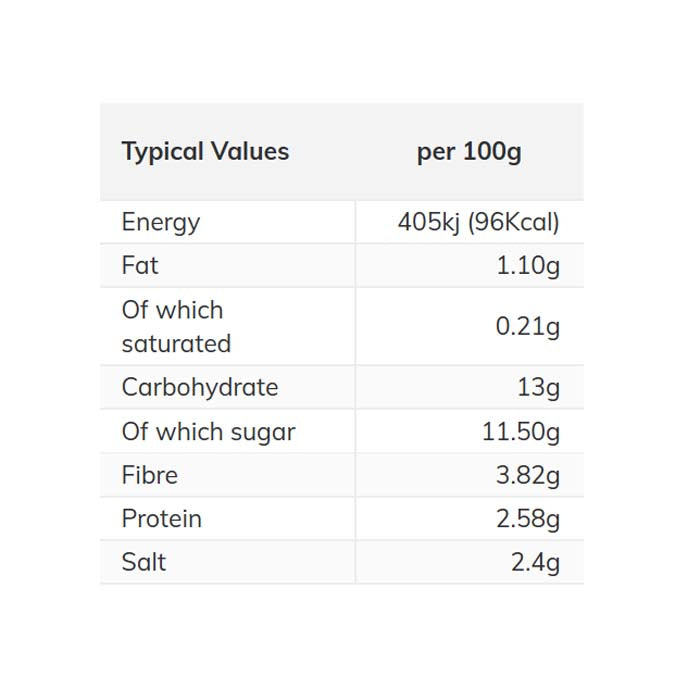Select the Carbohydrate row label
The width and height of the screenshot is (700, 700).
(x=200, y=387)
